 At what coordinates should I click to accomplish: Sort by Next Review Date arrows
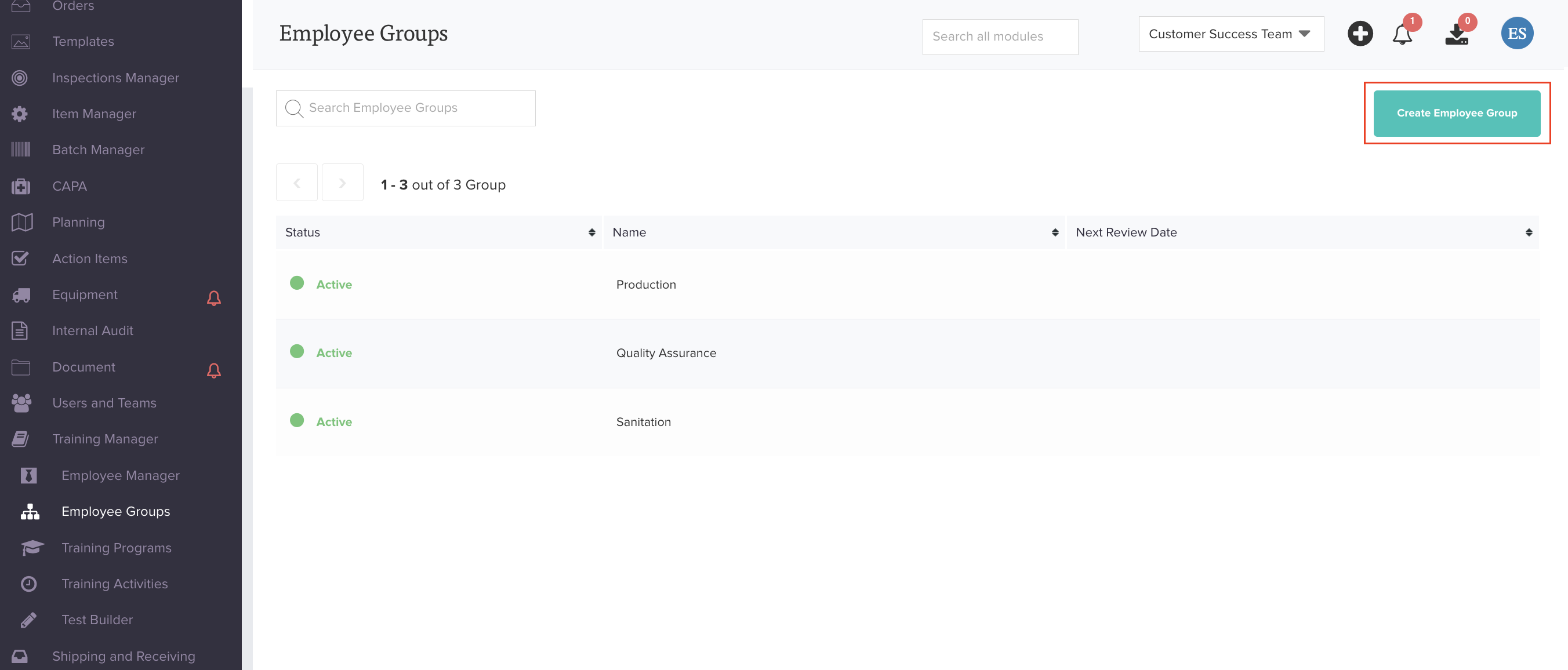click(x=1528, y=232)
